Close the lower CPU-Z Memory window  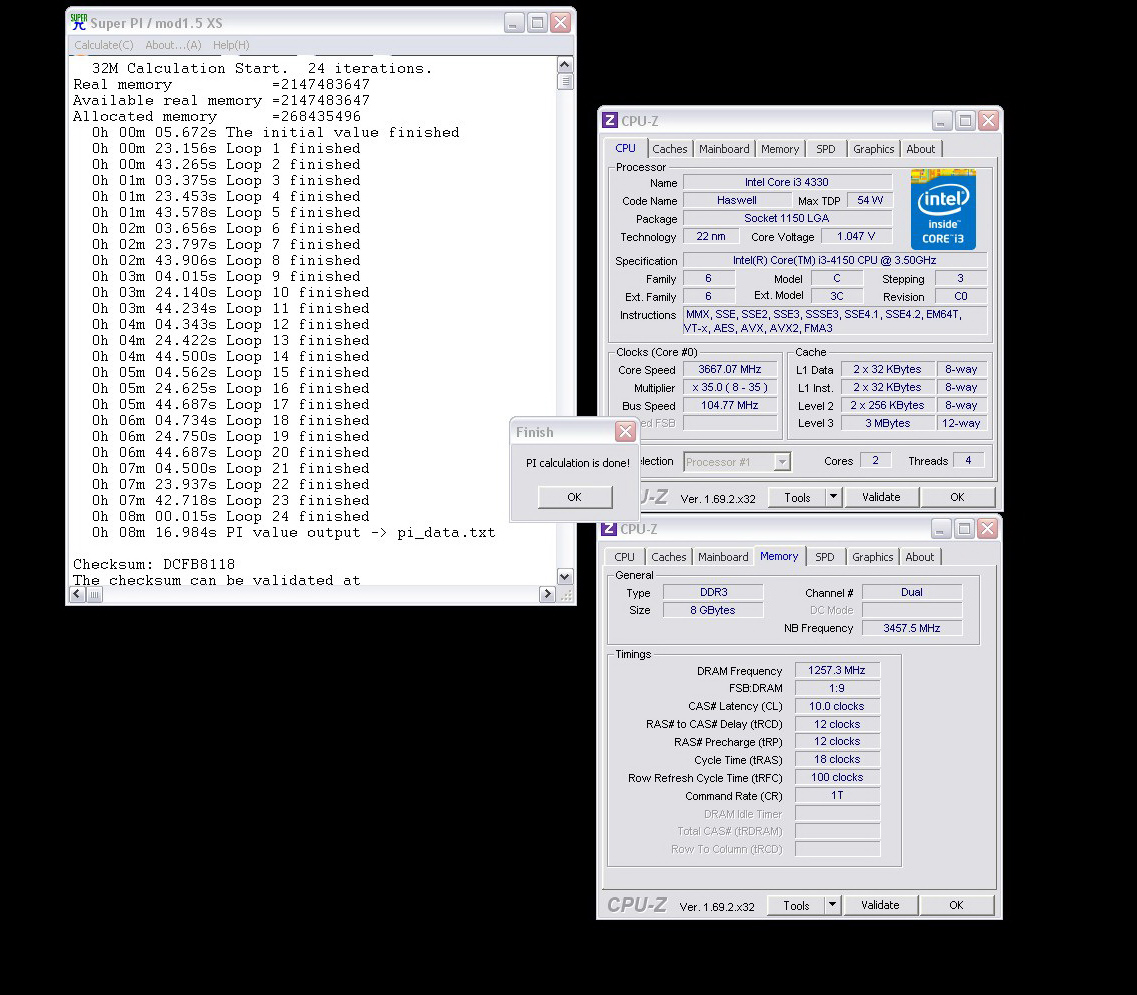[988, 529]
